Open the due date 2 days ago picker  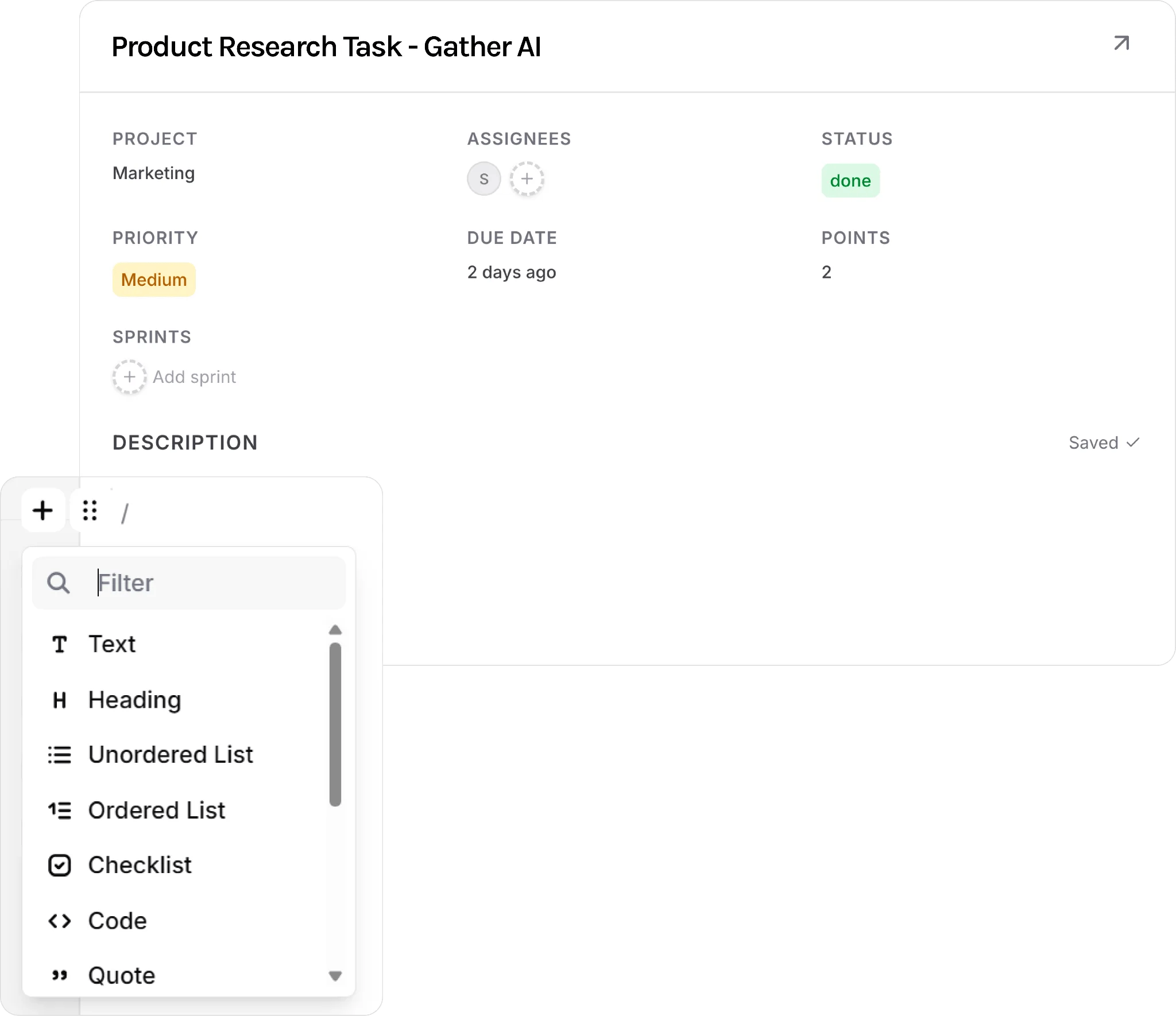[512, 272]
